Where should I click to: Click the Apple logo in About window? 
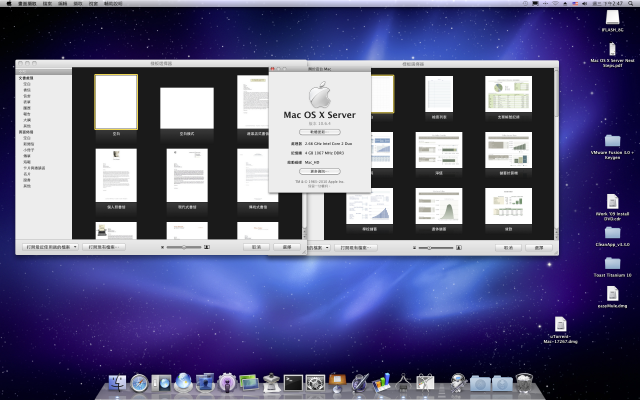[320, 95]
